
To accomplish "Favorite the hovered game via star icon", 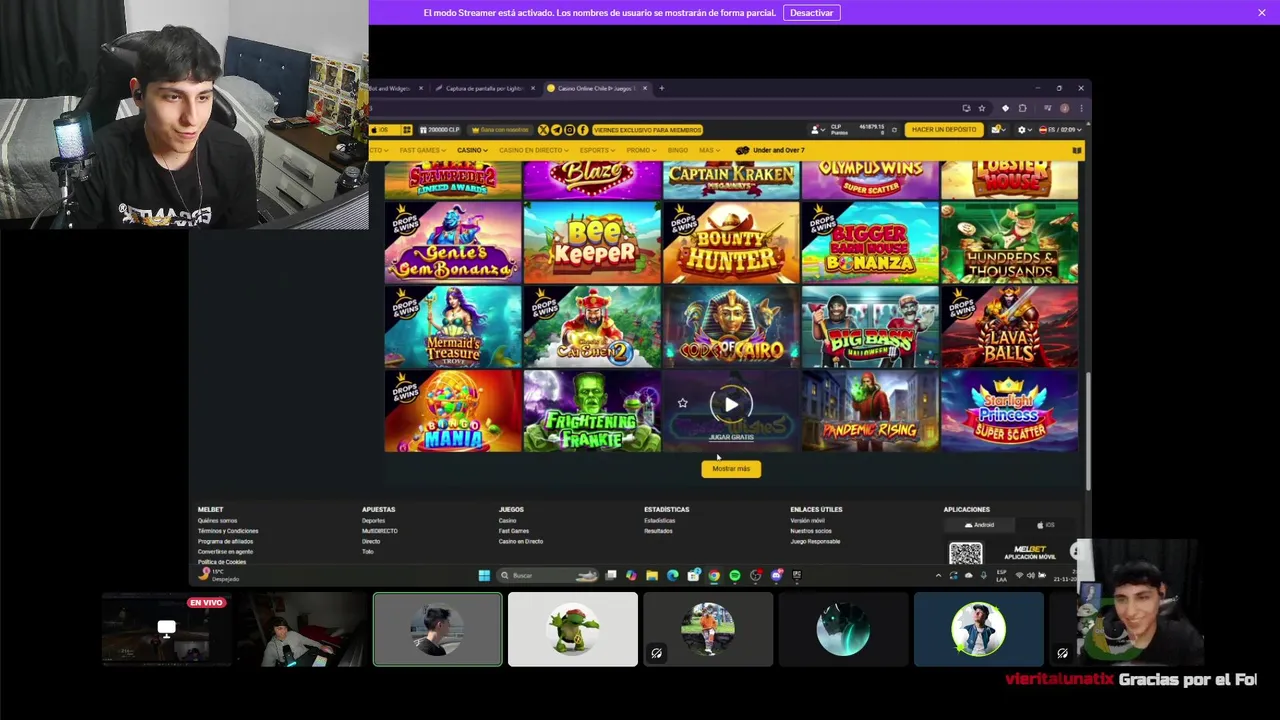I will (x=682, y=403).
